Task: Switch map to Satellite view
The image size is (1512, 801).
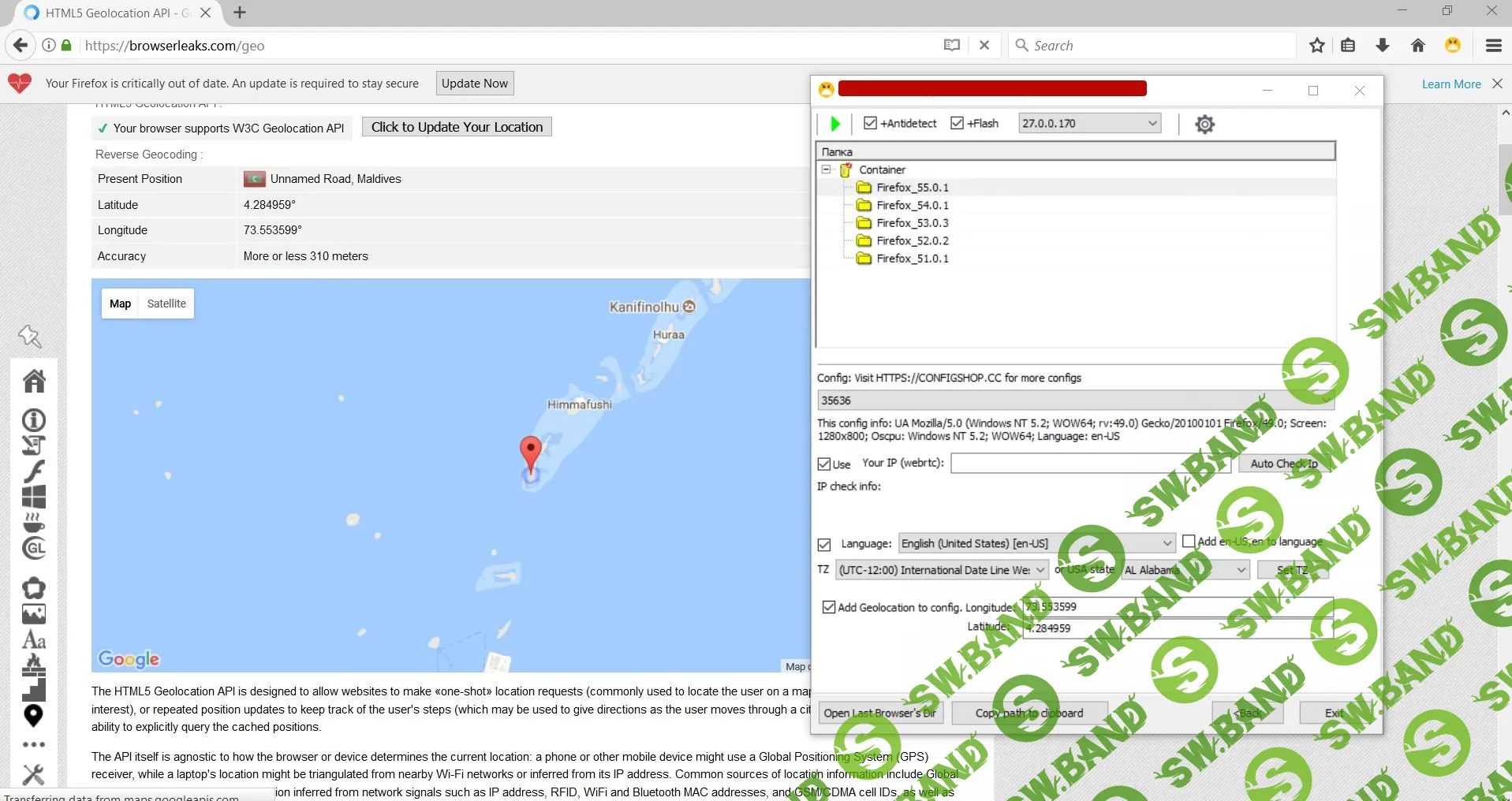Action: click(x=166, y=304)
